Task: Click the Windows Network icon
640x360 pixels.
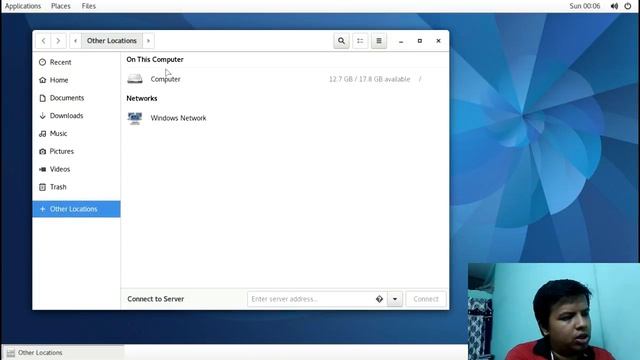Action: [x=135, y=118]
